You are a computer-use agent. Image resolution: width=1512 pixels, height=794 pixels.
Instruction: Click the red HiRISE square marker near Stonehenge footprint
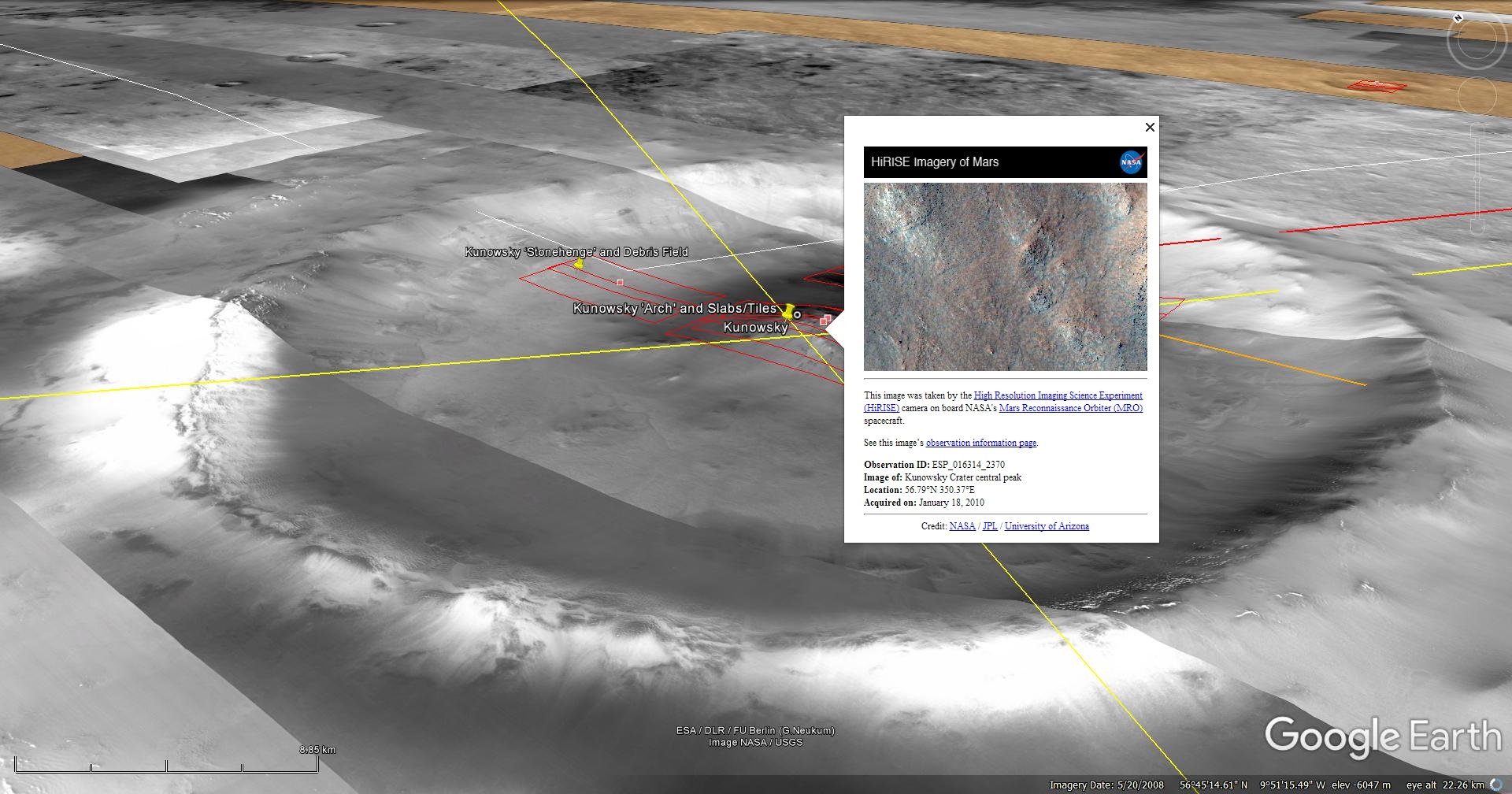tap(621, 282)
